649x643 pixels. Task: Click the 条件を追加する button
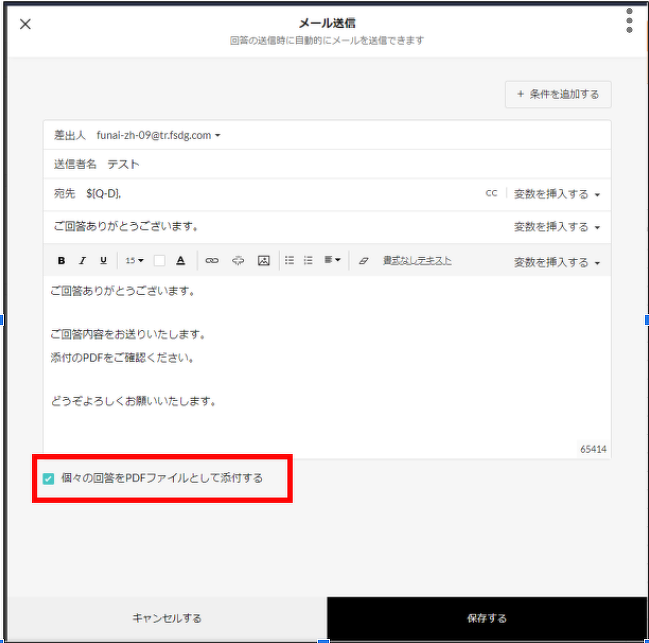(x=558, y=95)
